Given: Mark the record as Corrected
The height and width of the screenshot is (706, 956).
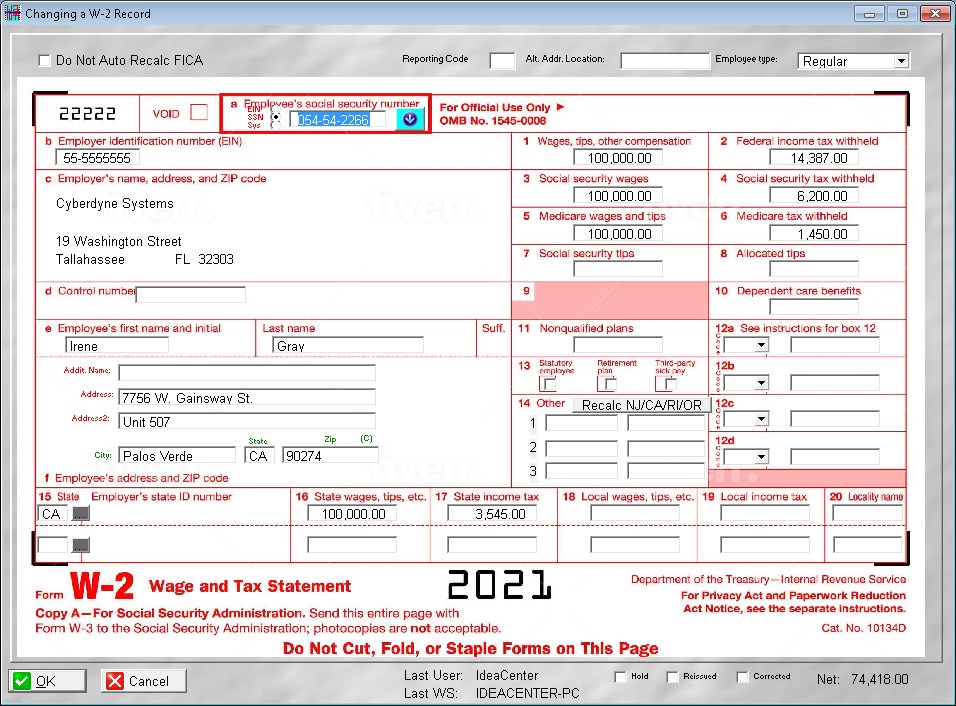Looking at the screenshot, I should (x=740, y=676).
